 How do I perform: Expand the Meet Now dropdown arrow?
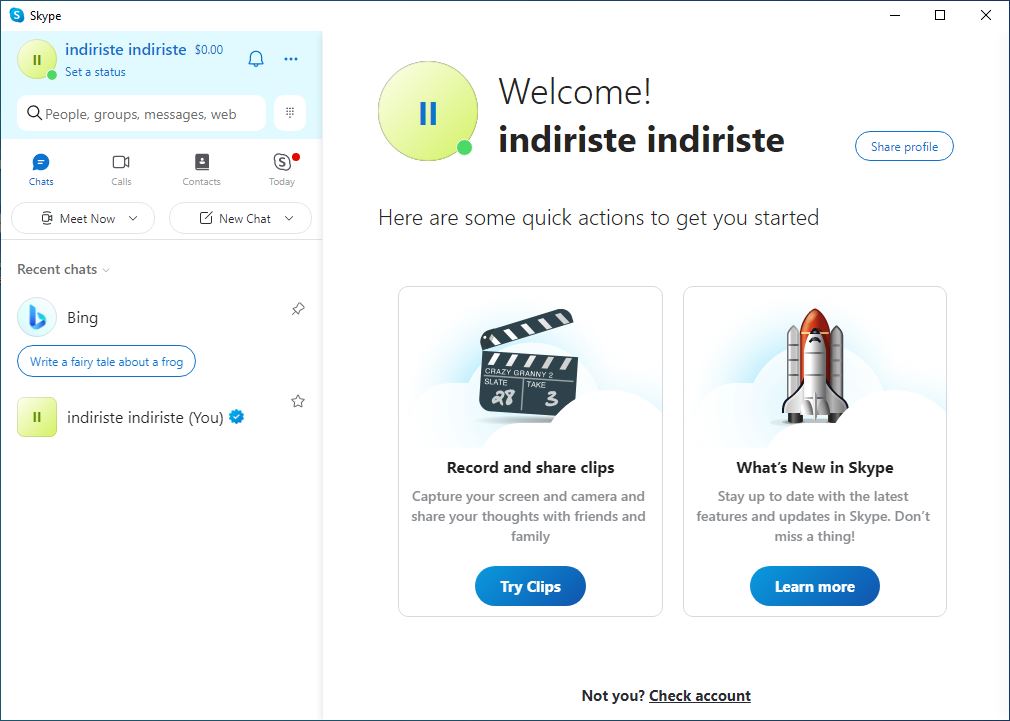133,218
